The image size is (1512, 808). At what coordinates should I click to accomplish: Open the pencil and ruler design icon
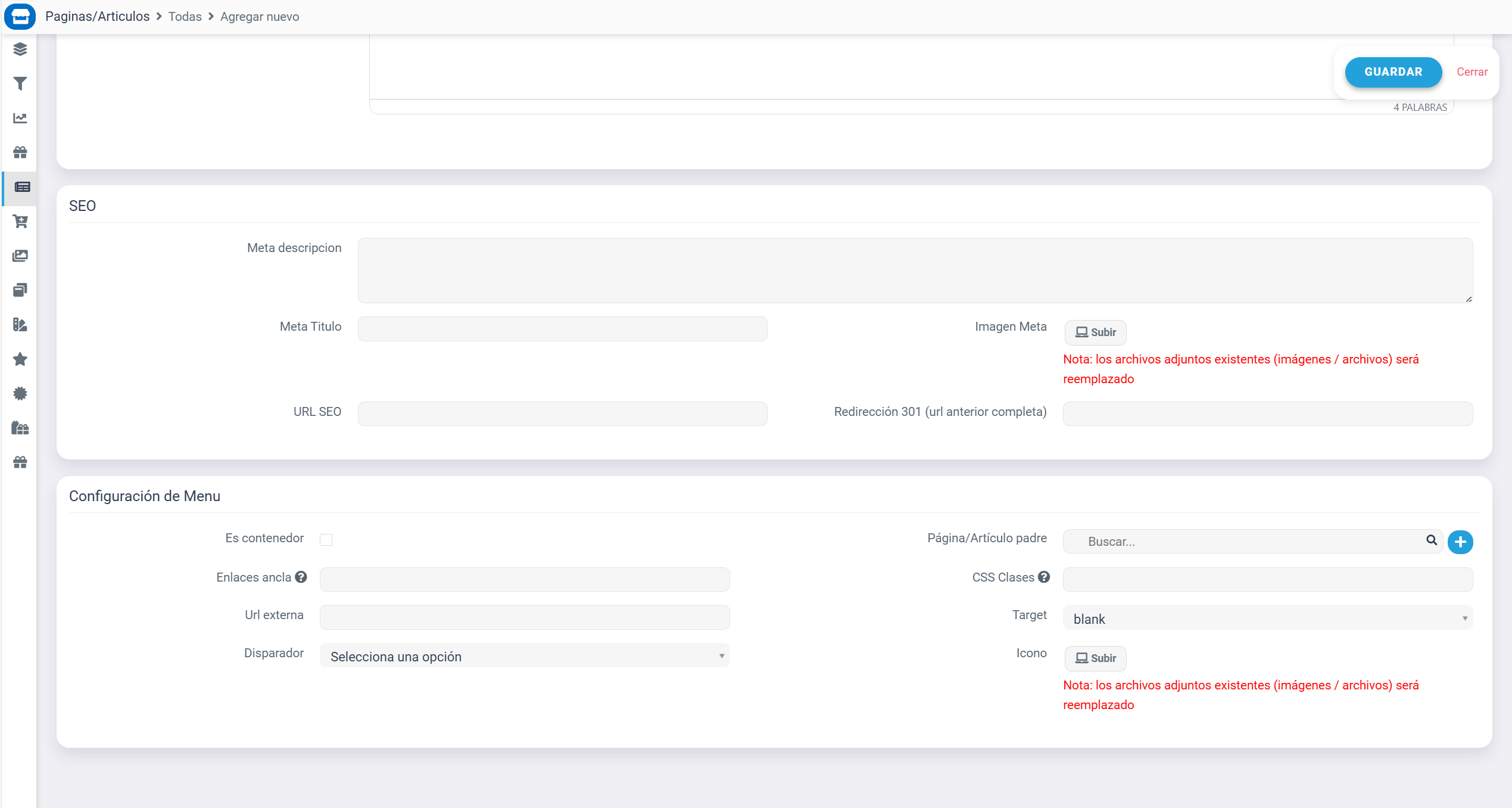pos(20,325)
